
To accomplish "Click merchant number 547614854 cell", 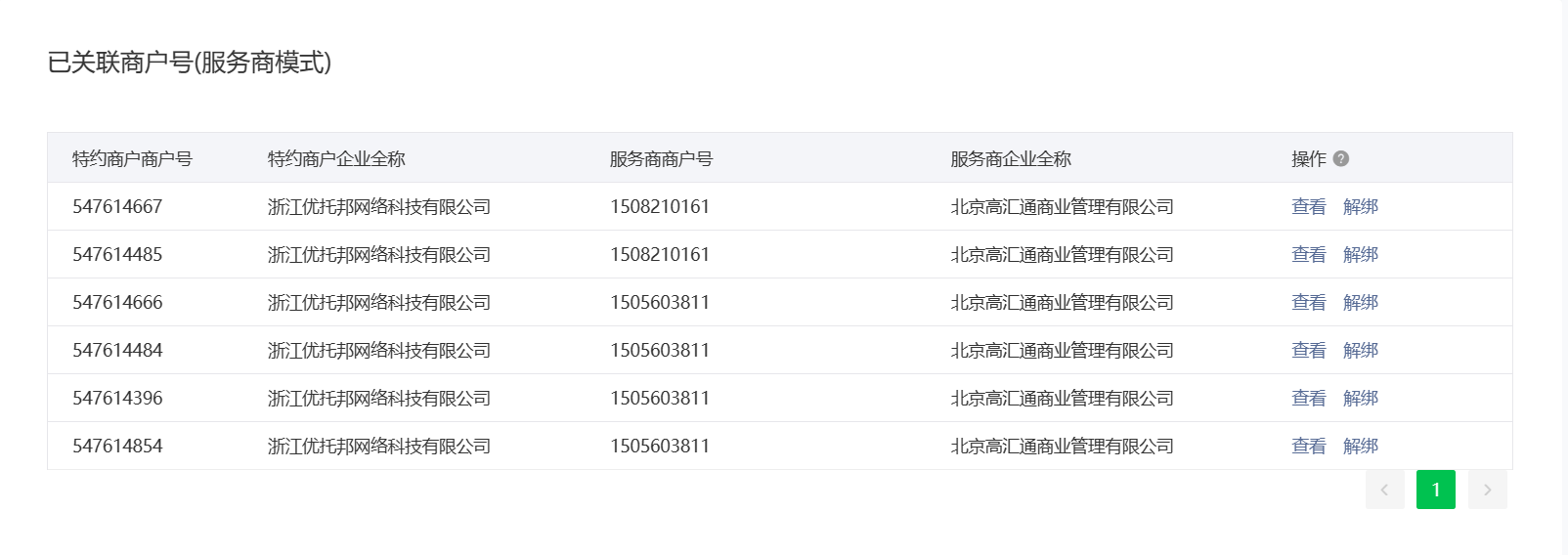I will coord(117,446).
